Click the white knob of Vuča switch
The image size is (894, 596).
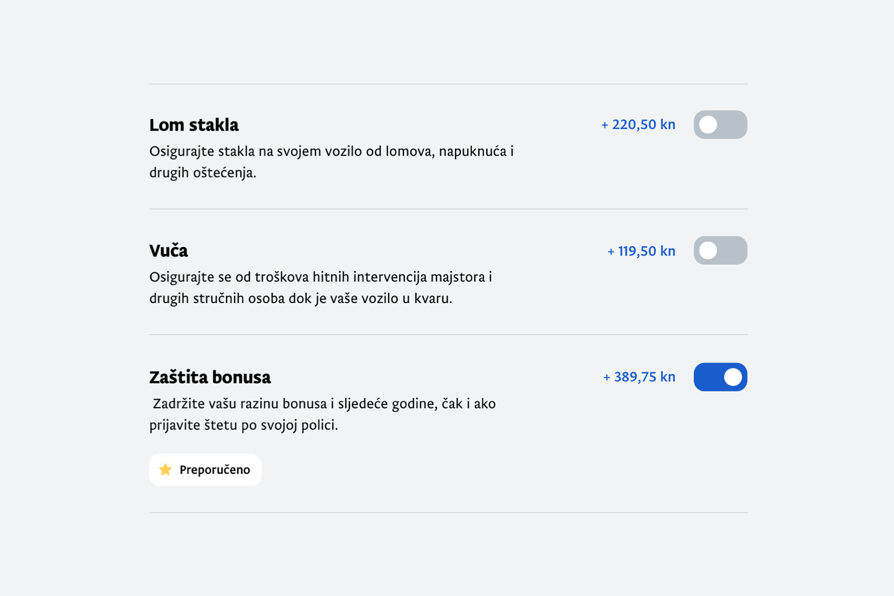708,251
